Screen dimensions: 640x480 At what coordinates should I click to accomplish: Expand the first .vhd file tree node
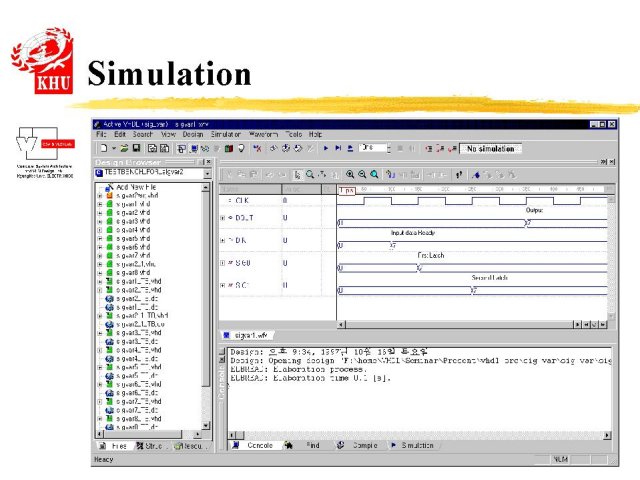click(100, 196)
